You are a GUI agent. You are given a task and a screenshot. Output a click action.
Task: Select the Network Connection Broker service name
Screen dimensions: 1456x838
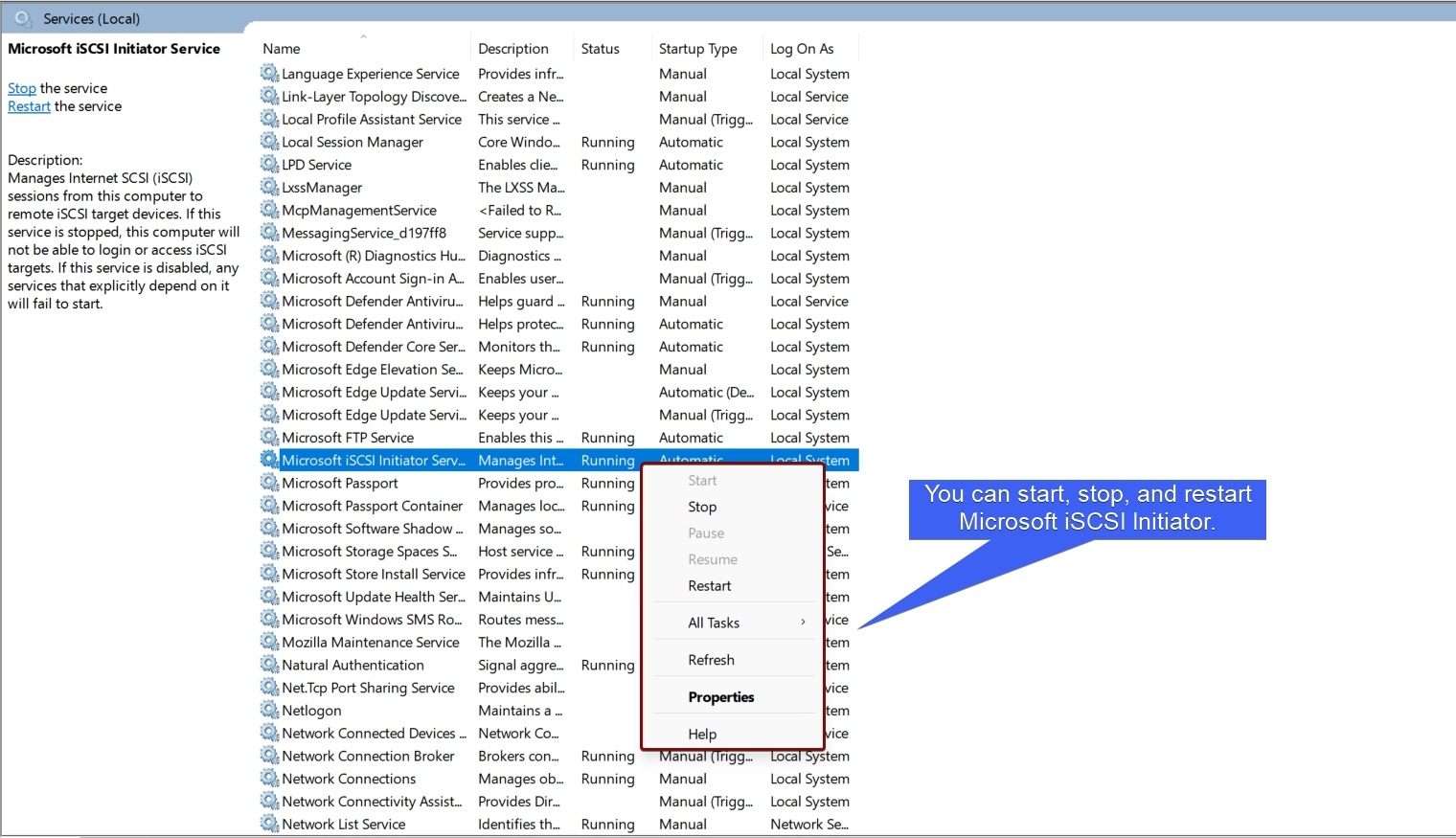pyautogui.click(x=368, y=756)
